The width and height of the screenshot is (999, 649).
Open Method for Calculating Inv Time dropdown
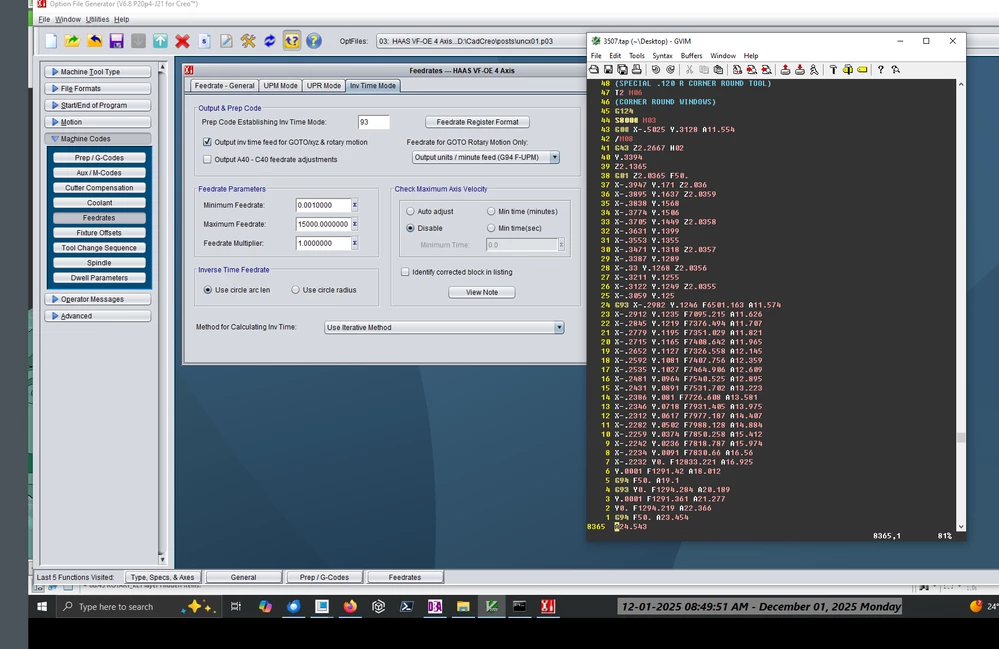[x=444, y=327]
